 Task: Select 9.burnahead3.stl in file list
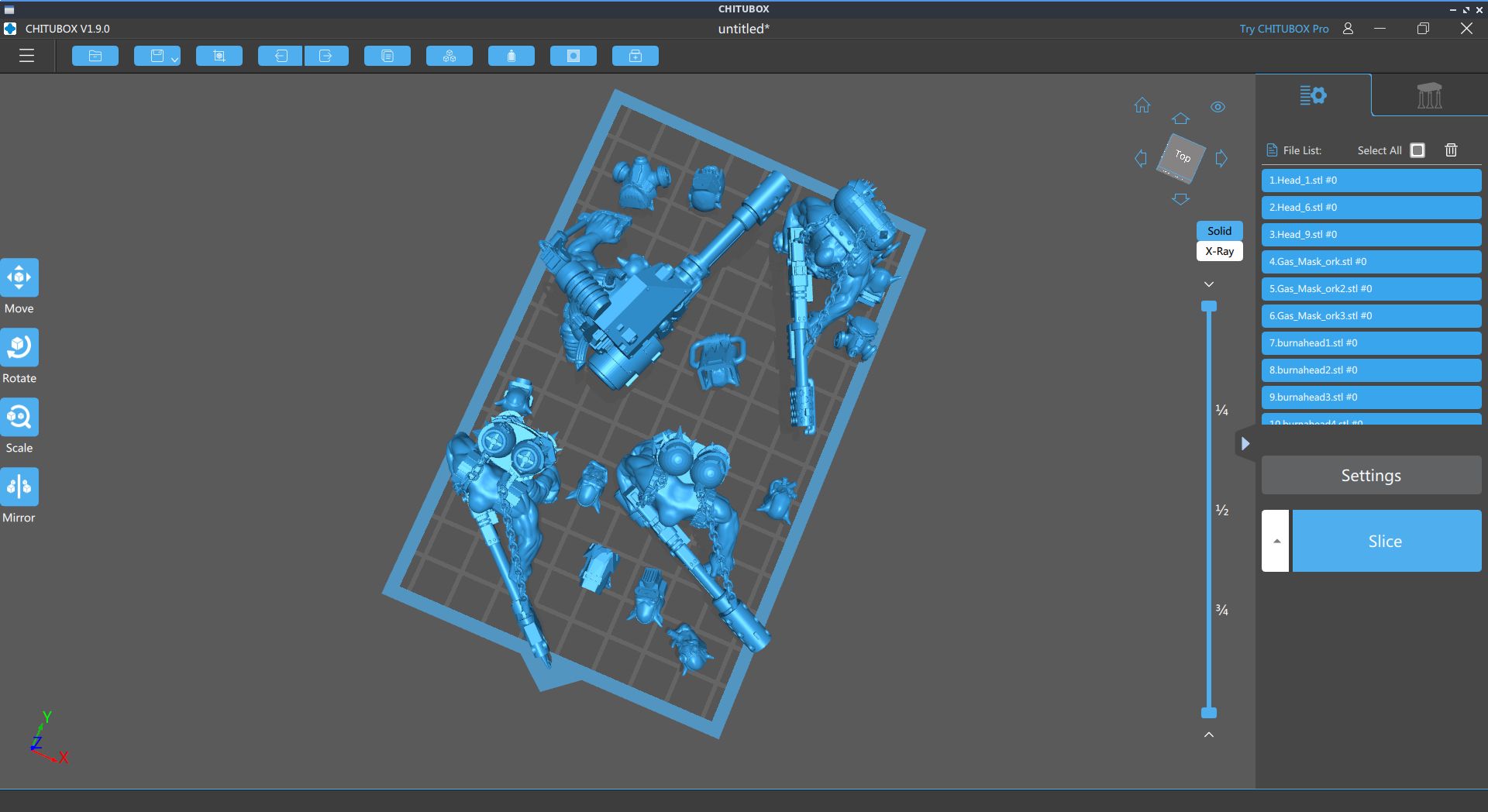pos(1372,397)
